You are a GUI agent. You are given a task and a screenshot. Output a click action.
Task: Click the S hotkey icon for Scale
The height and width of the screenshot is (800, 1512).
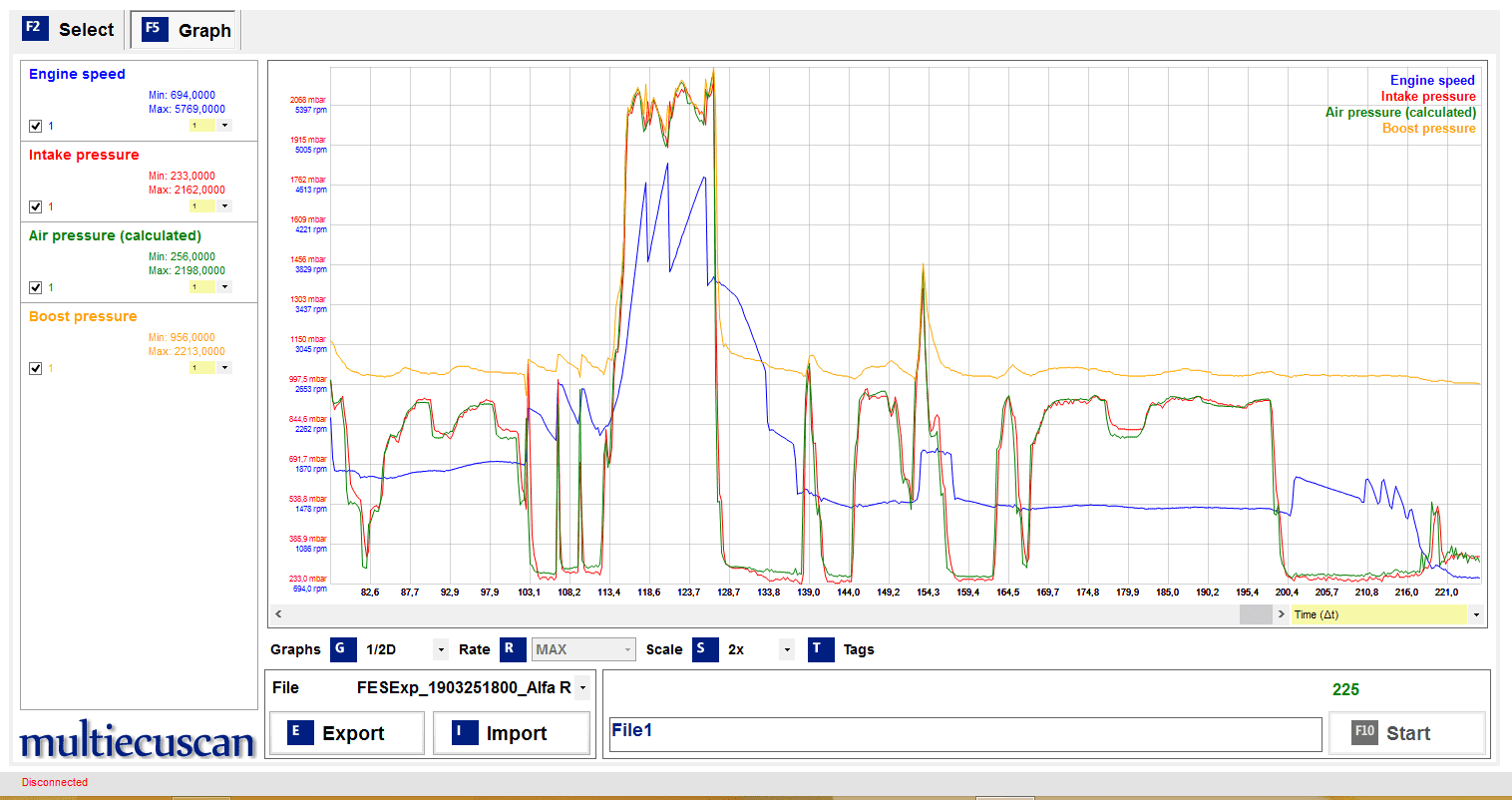point(704,649)
